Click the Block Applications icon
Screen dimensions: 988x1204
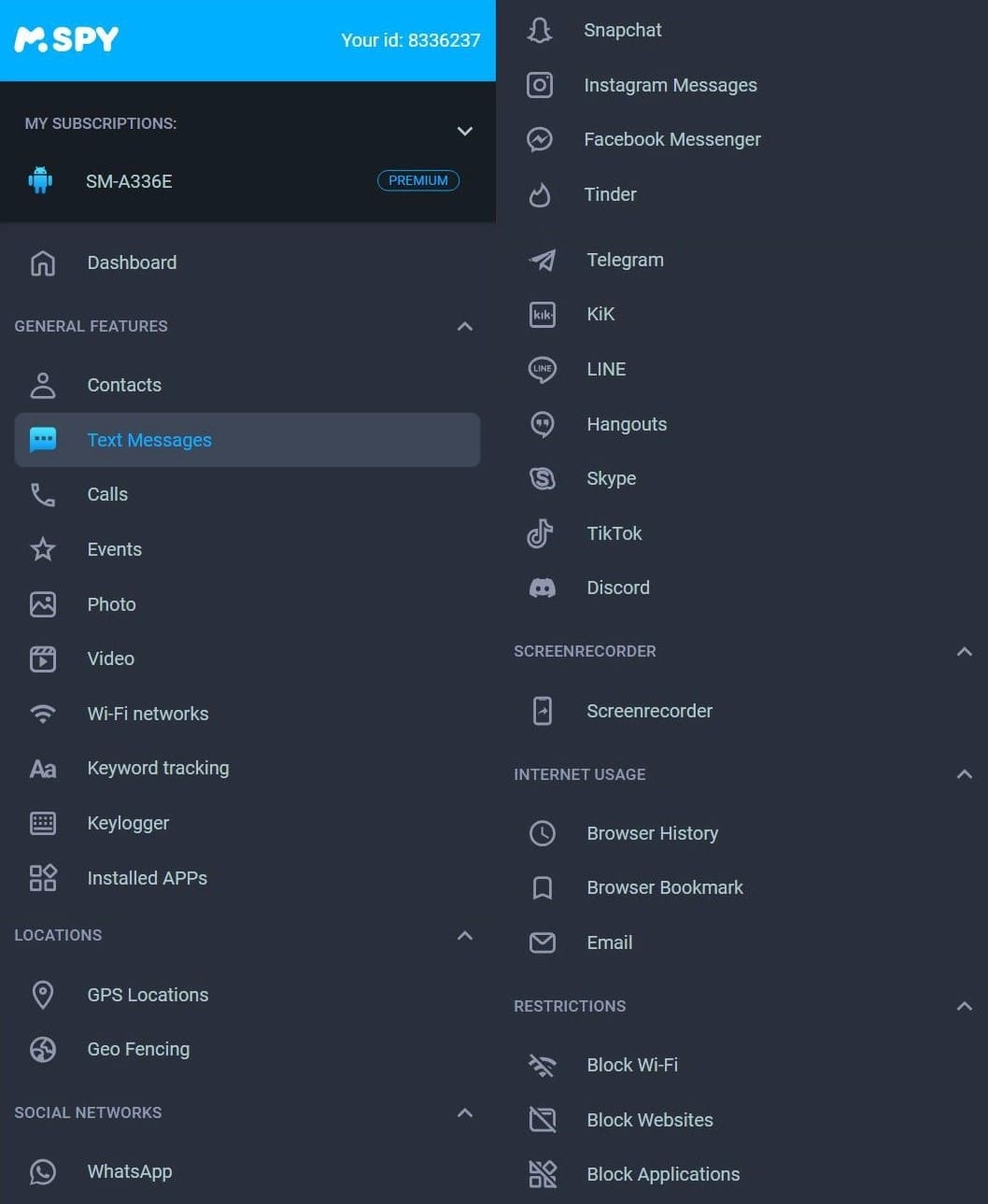click(x=543, y=1174)
